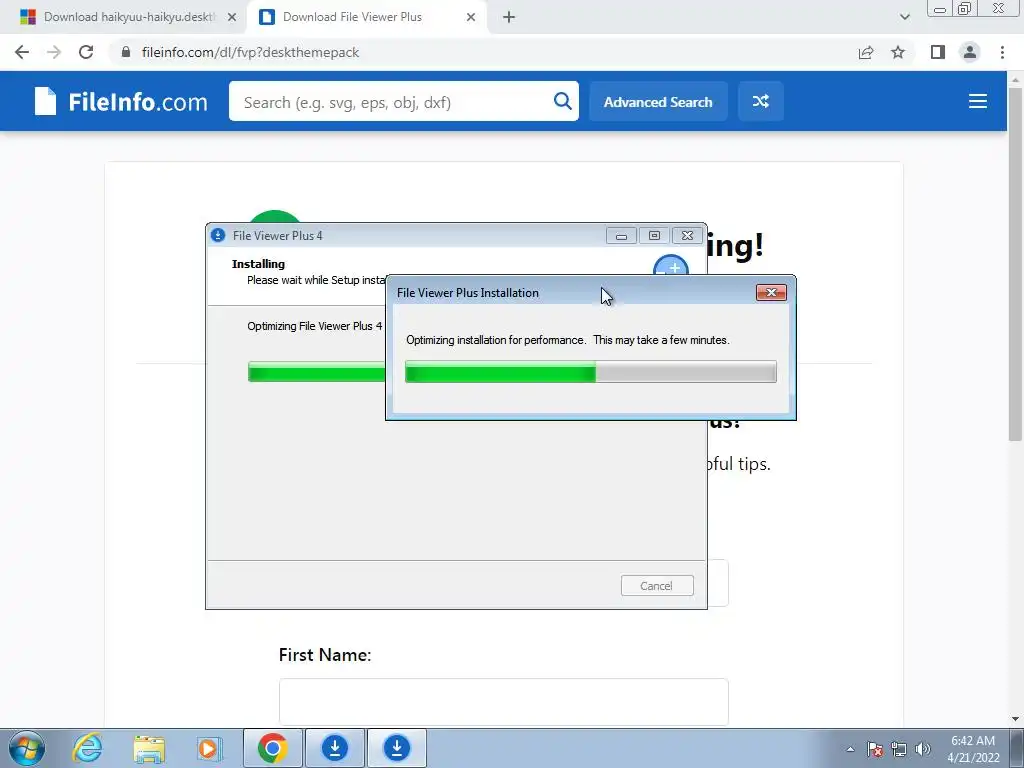Screen dimensions: 1024x768
Task: Open the volume speaker icon
Action: coord(923,749)
